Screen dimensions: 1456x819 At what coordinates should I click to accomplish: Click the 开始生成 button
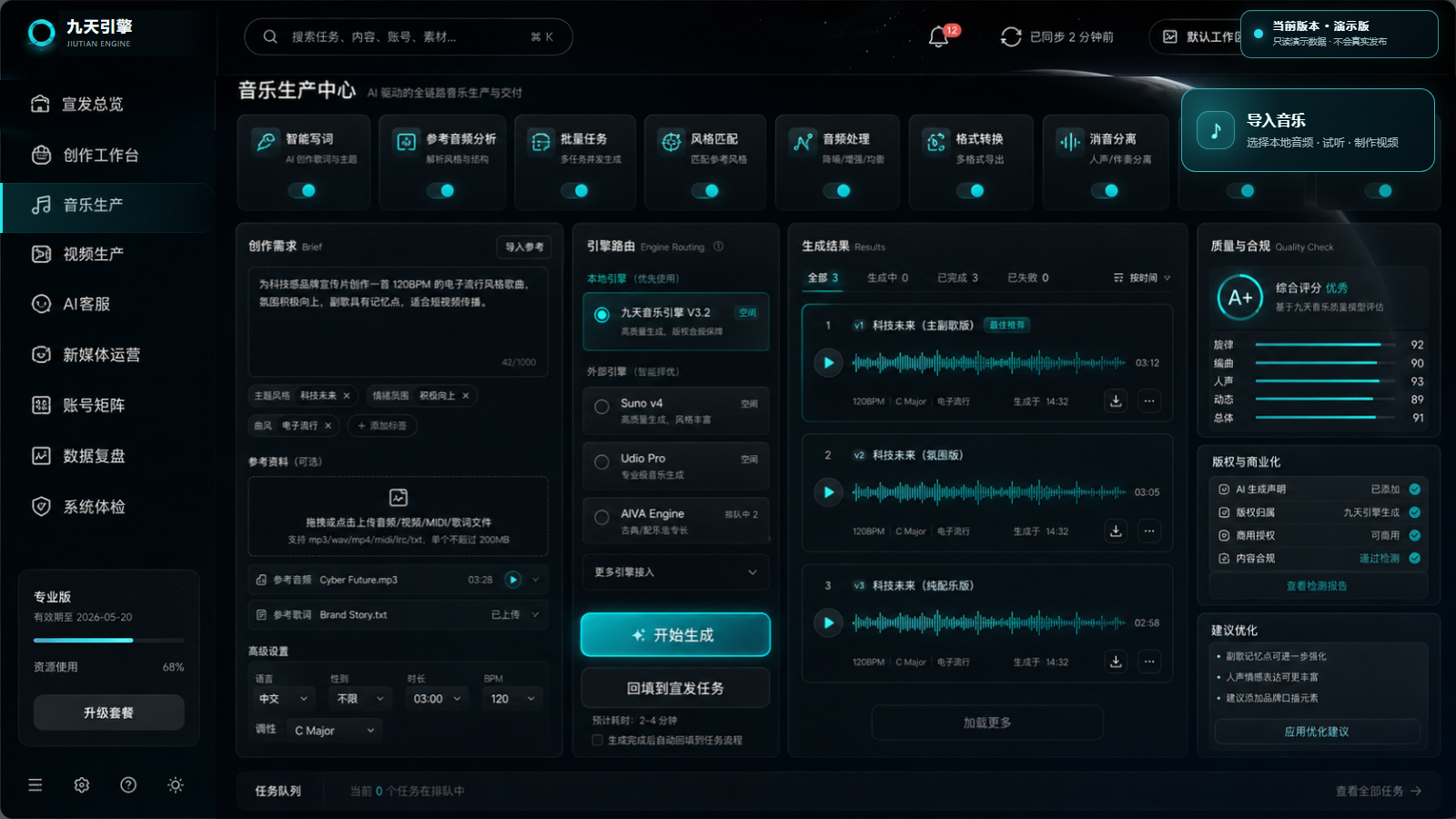[675, 635]
